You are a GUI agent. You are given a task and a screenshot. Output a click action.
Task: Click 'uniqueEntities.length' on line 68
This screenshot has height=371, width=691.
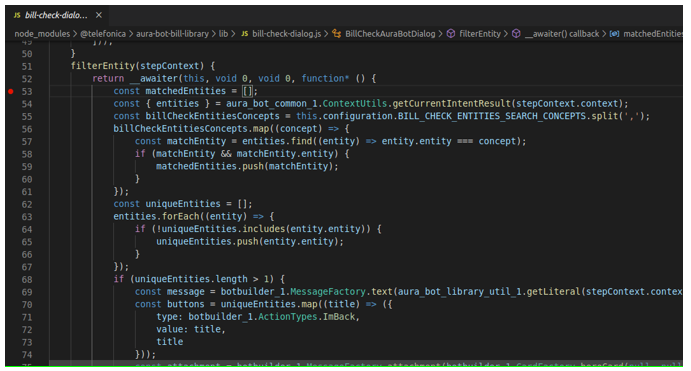(x=191, y=279)
